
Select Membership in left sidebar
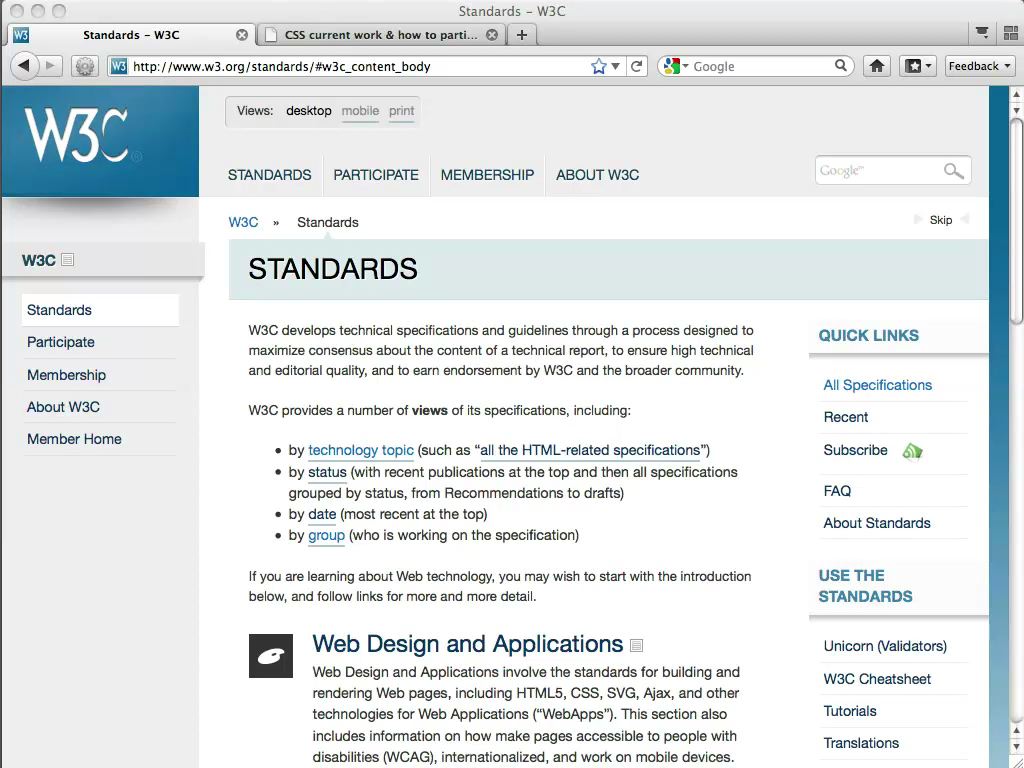[x=100, y=375]
